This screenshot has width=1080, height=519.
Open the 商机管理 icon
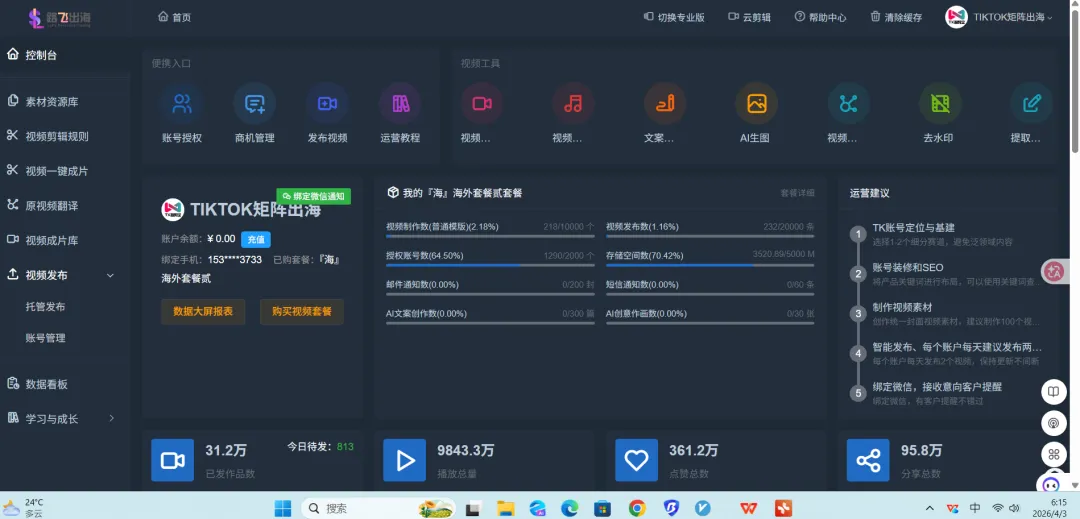[x=255, y=104]
